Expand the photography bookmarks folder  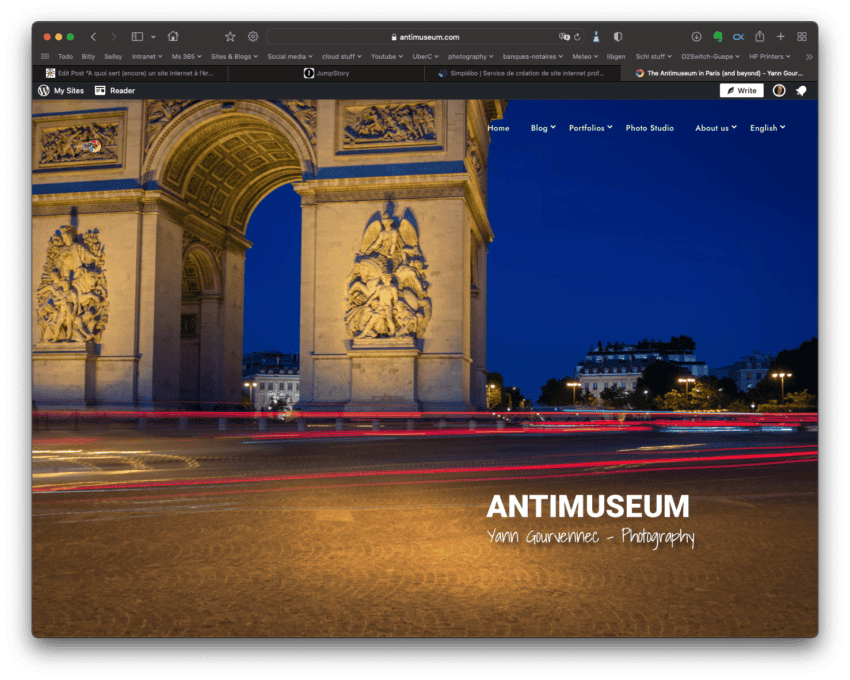click(471, 56)
